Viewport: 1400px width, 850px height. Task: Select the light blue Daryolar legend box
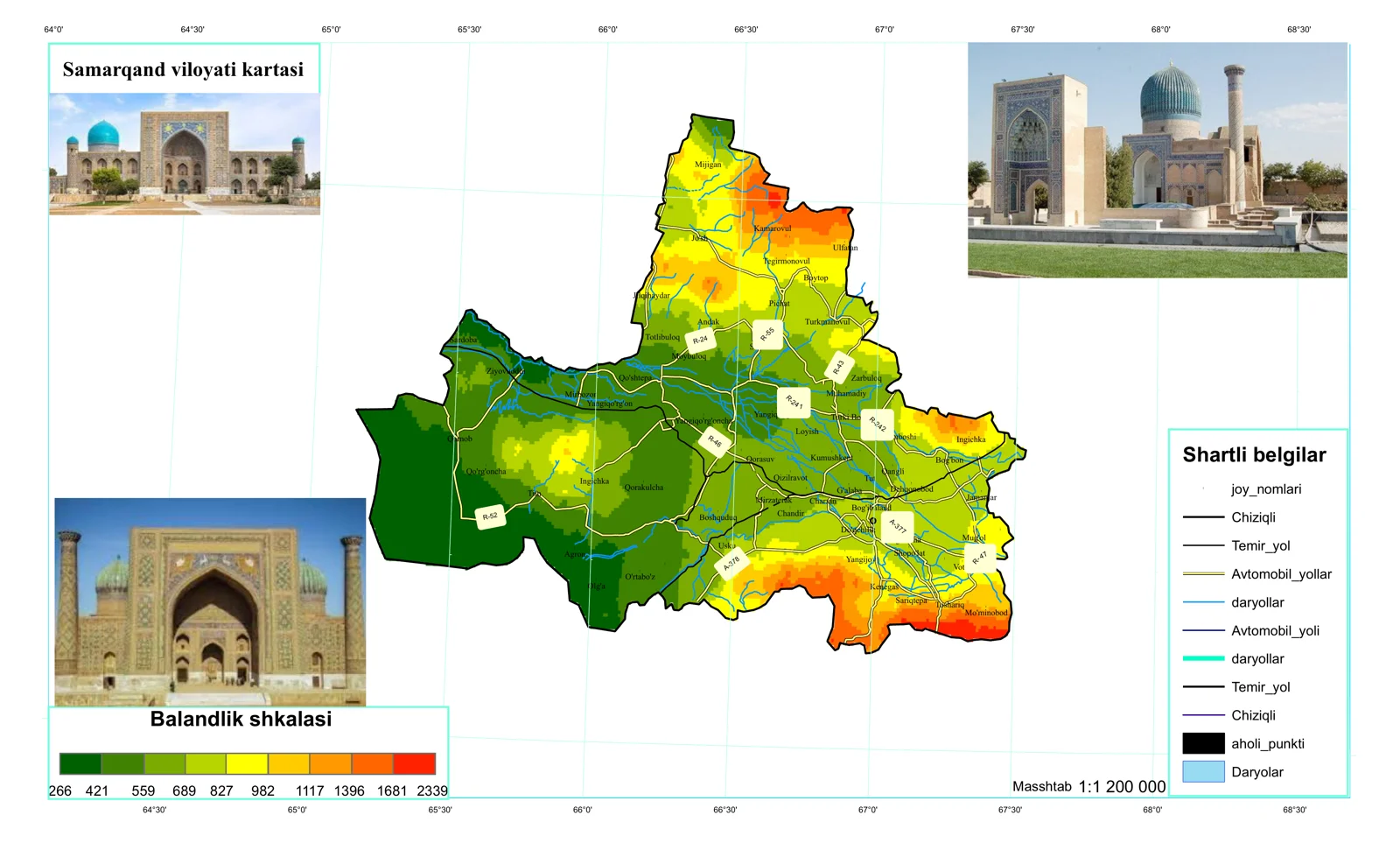[x=1203, y=771]
